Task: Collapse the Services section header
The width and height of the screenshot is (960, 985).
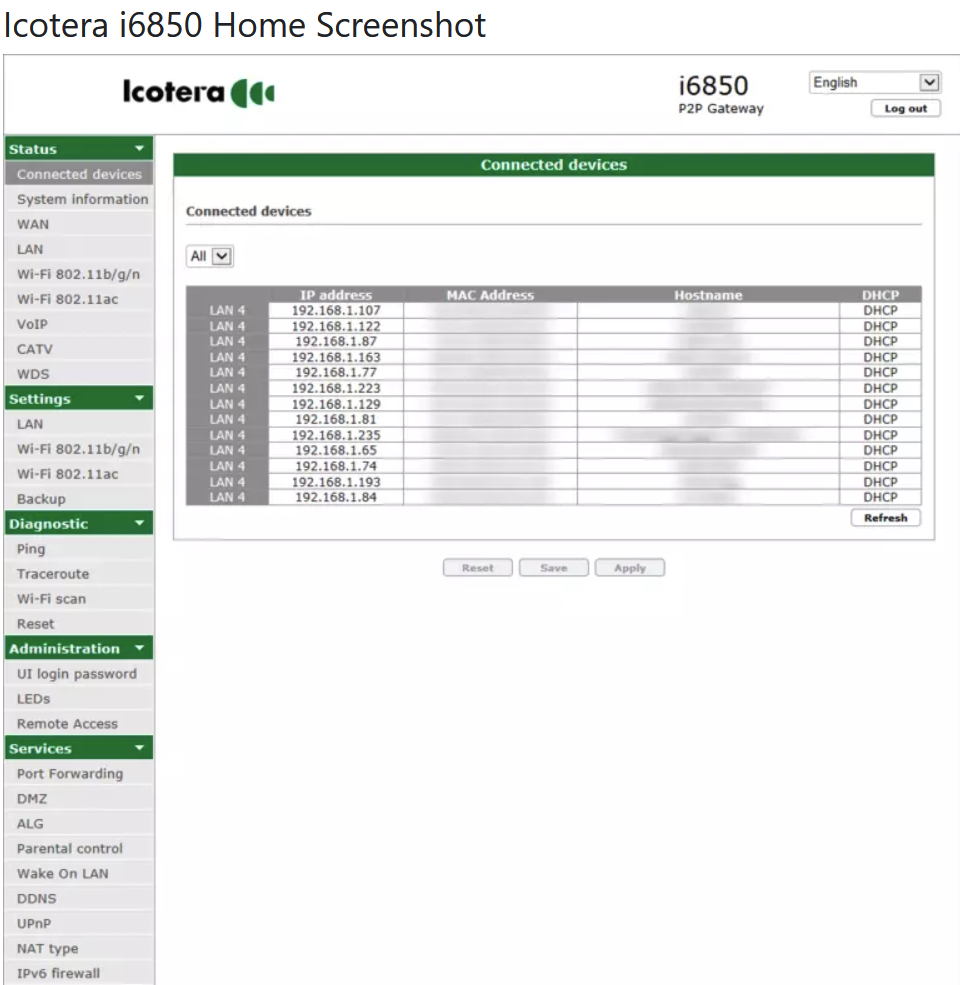Action: tap(79, 748)
